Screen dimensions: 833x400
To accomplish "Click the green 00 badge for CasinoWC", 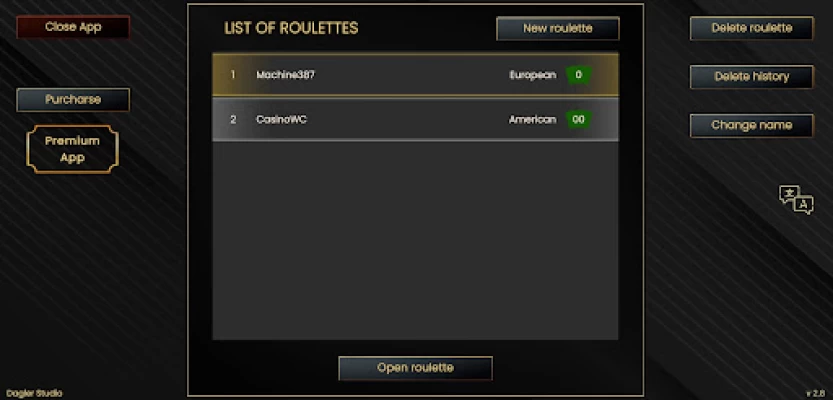I will coord(578,120).
